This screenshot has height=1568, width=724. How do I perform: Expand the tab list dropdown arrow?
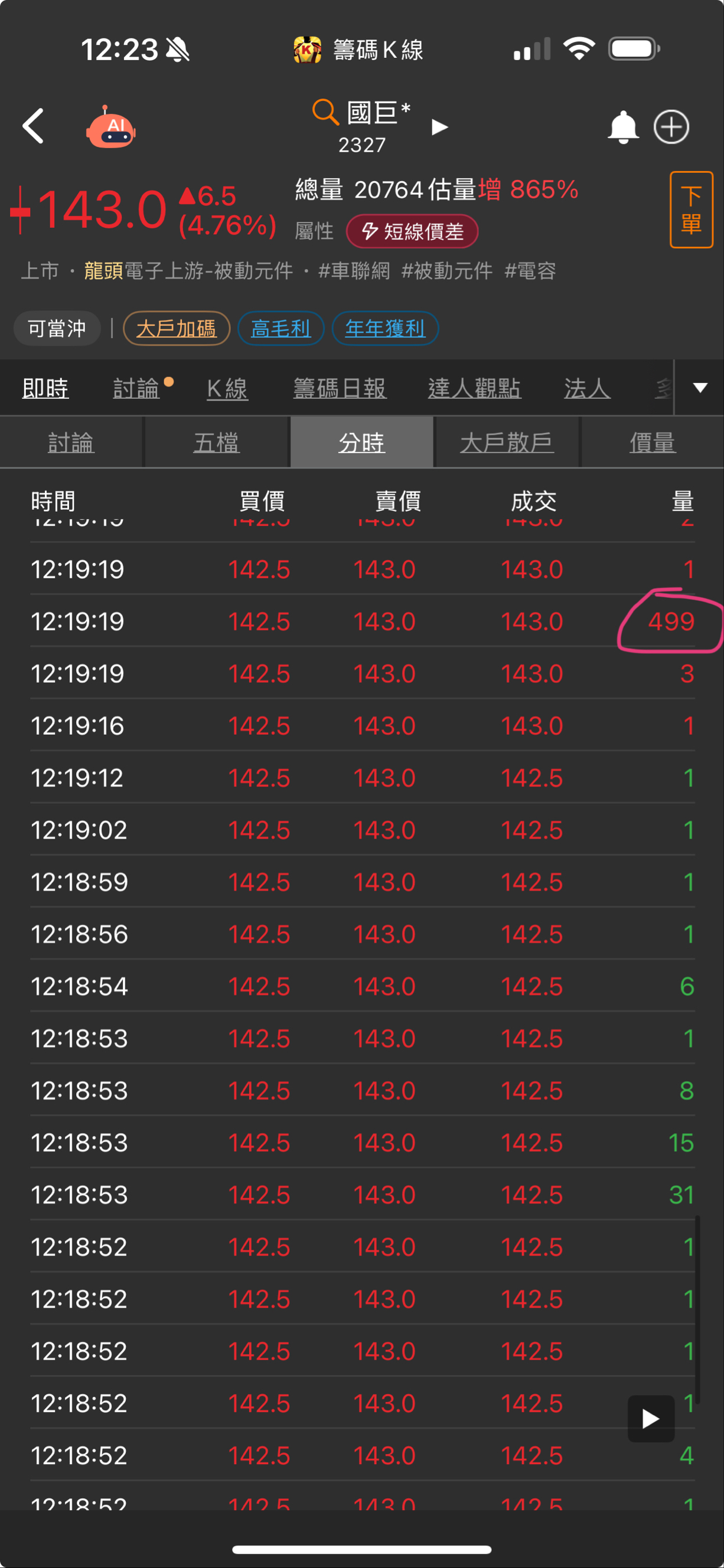point(700,388)
